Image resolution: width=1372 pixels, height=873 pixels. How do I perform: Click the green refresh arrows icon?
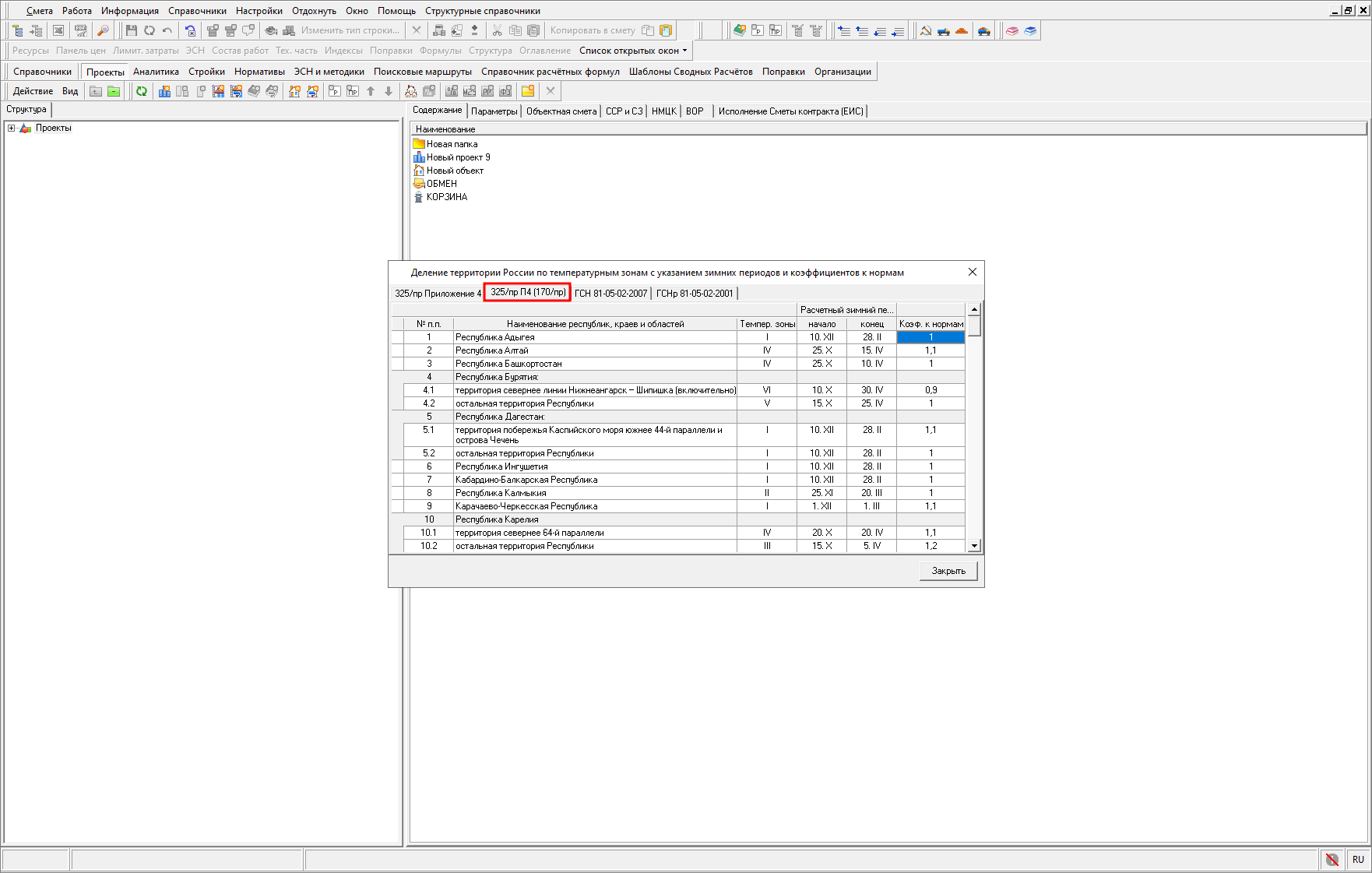coord(141,91)
